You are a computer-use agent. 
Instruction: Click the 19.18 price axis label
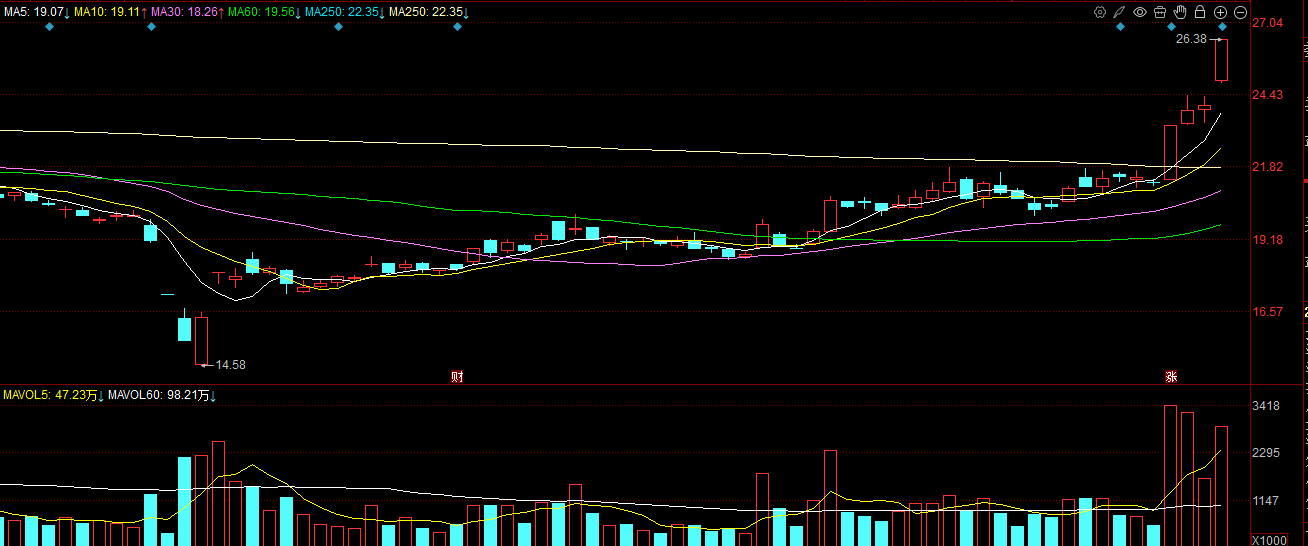[1268, 240]
